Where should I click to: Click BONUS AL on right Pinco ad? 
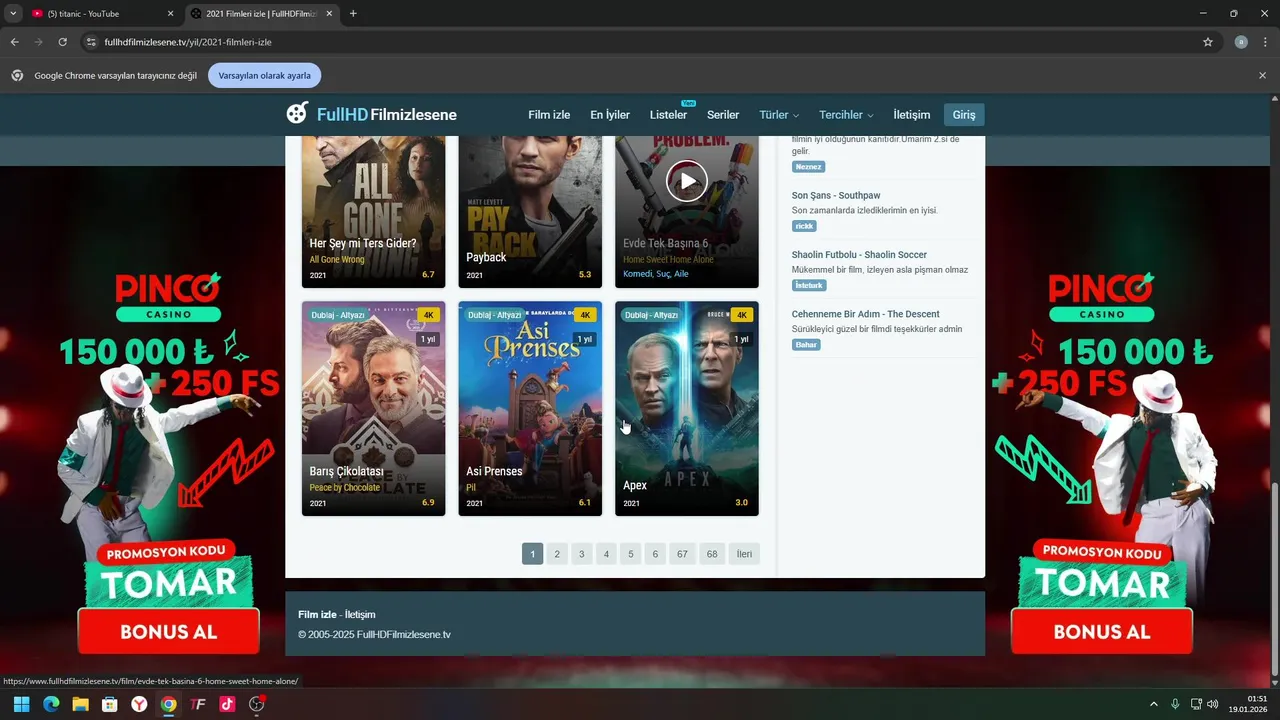click(x=1102, y=632)
